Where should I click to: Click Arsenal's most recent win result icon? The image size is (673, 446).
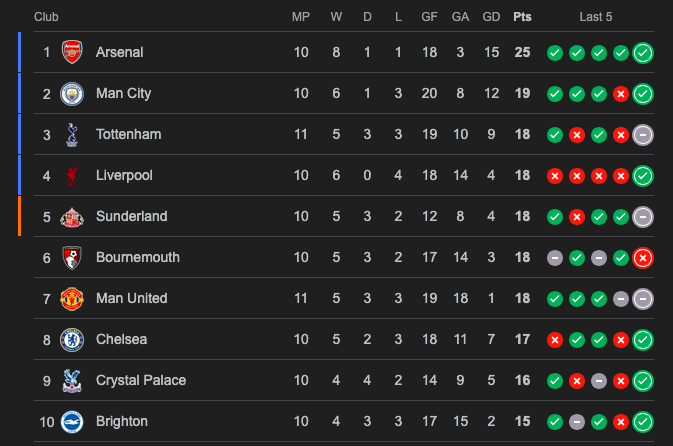click(643, 53)
